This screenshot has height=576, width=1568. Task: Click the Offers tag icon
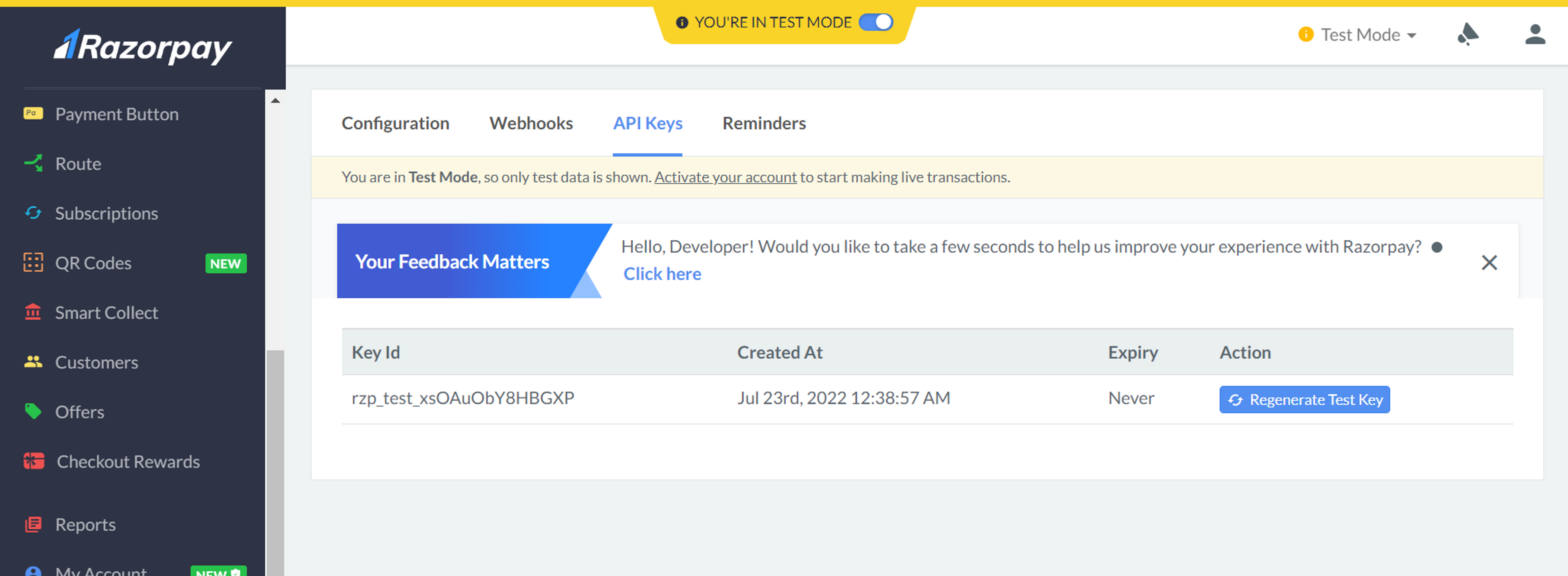coord(33,411)
